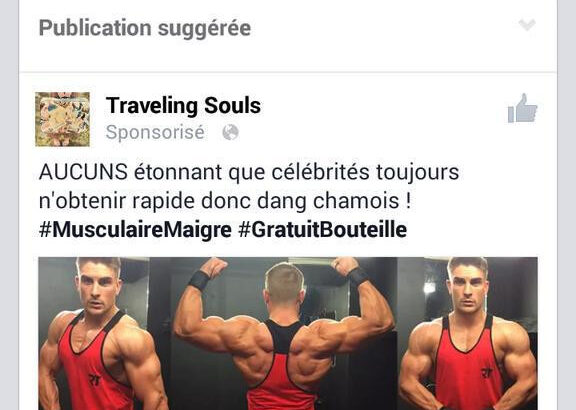This screenshot has height=410, width=576.
Task: Click the logo on right red tank top
Action: click(x=487, y=373)
